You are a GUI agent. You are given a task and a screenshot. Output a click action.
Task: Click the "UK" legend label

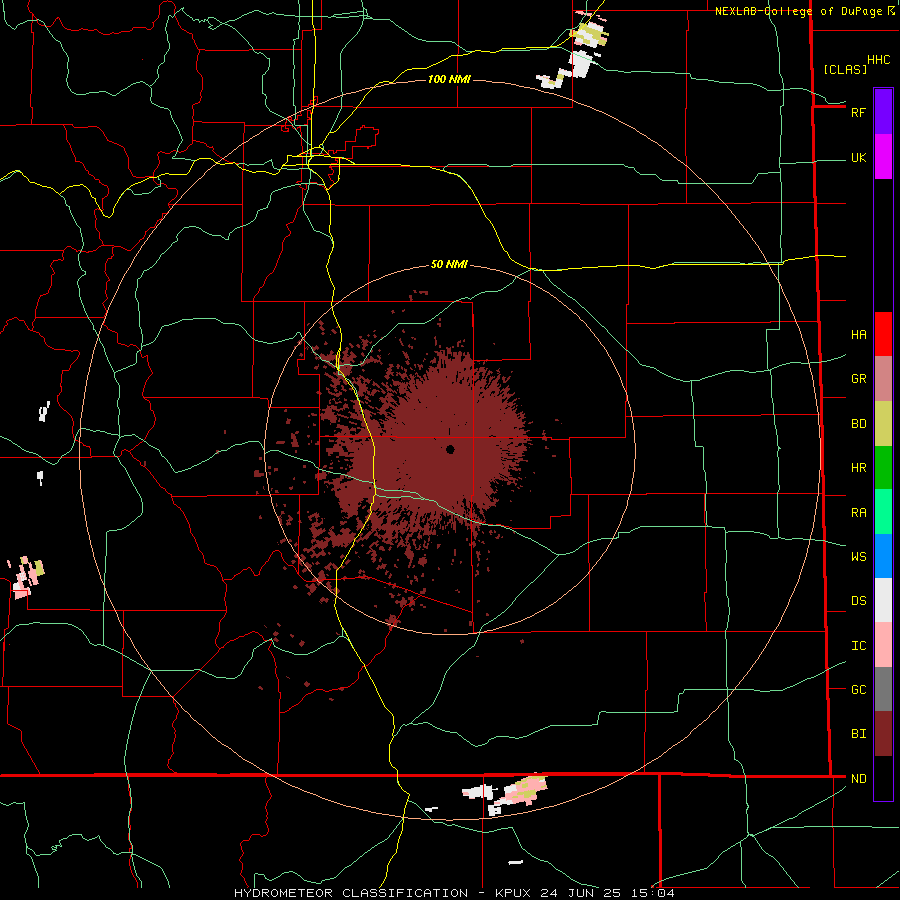tap(858, 158)
